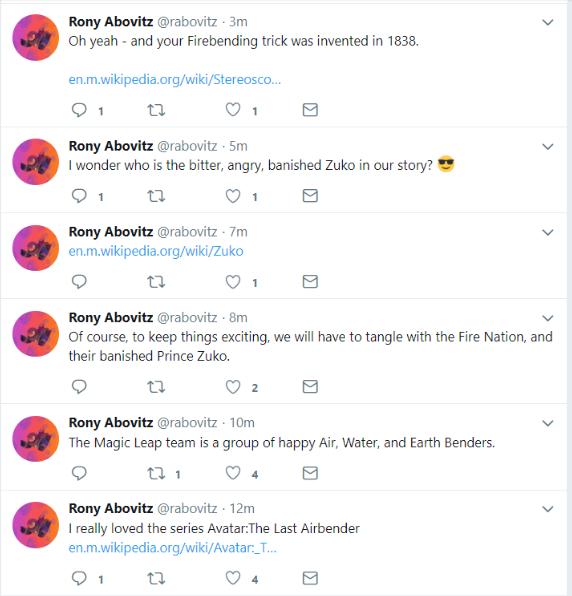Retweet the Firebending trick 1838 tweet
This screenshot has width=572, height=596.
tap(156, 110)
